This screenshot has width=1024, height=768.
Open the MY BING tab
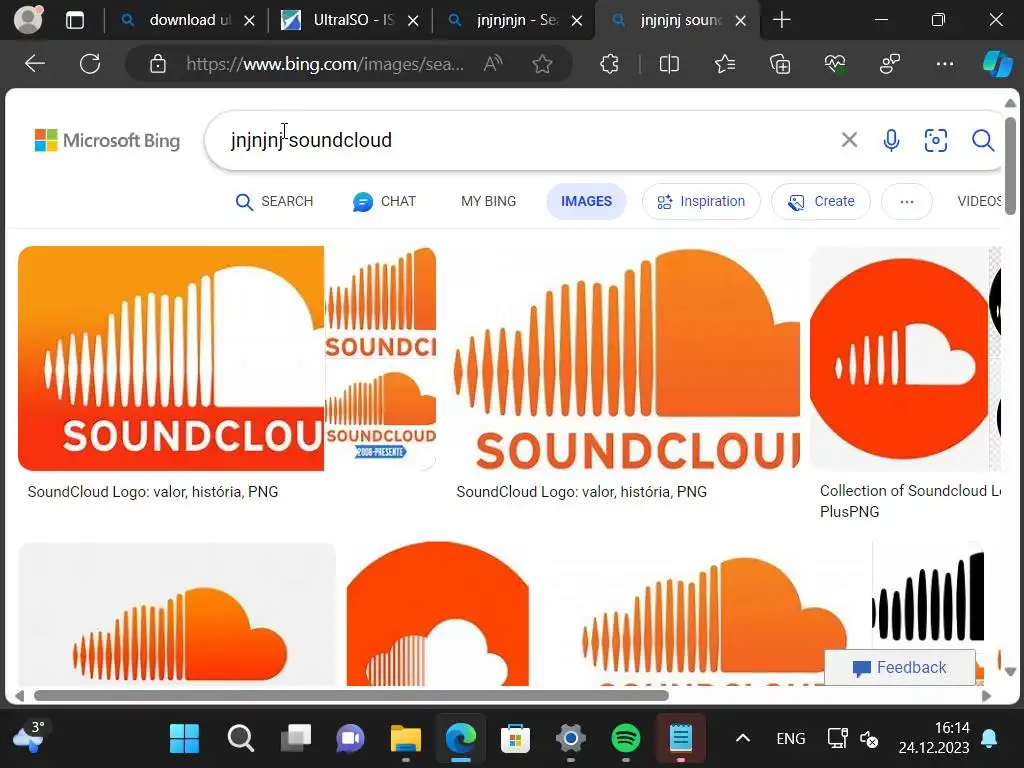pyautogui.click(x=488, y=202)
